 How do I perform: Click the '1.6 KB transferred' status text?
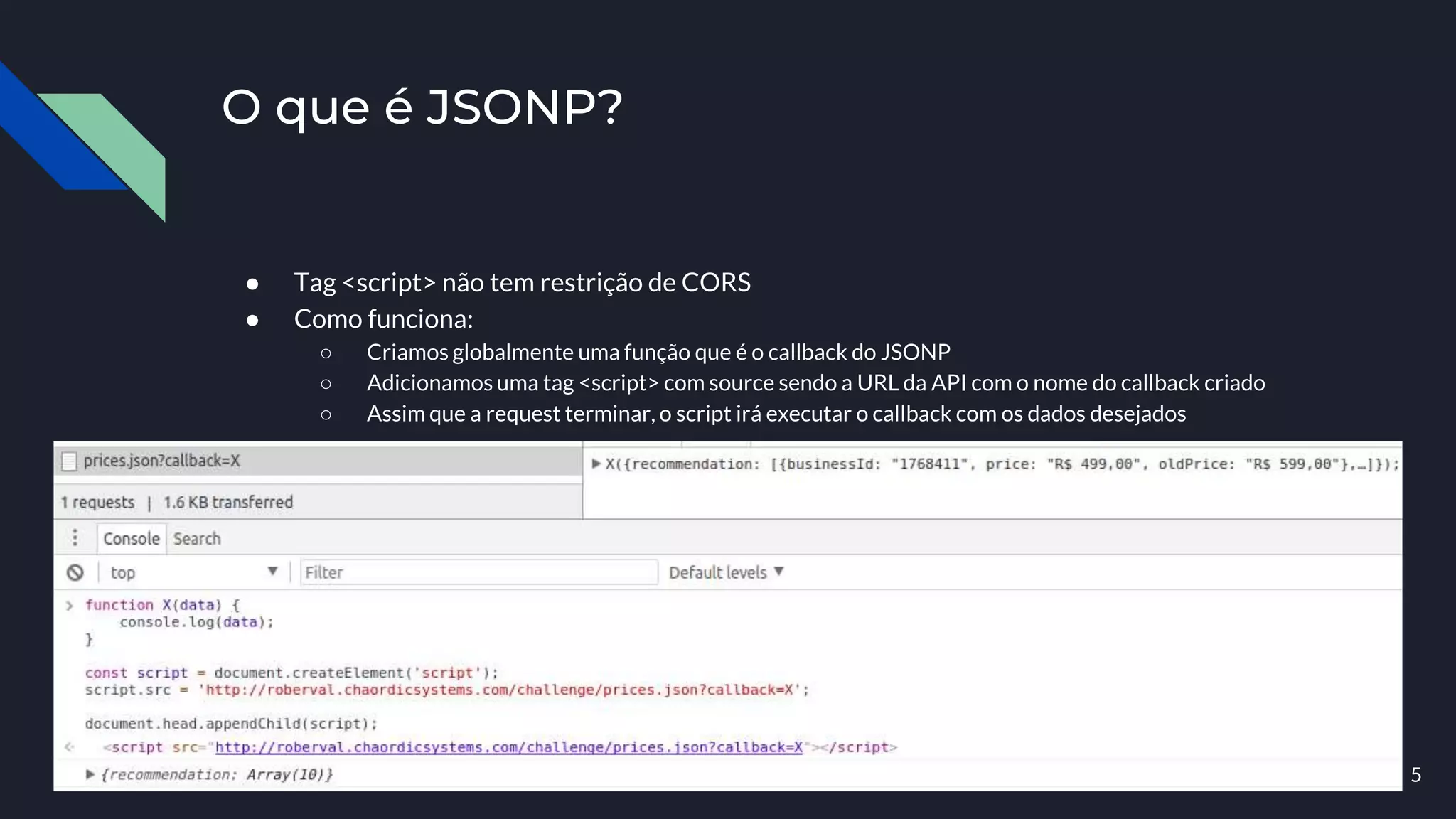(228, 503)
